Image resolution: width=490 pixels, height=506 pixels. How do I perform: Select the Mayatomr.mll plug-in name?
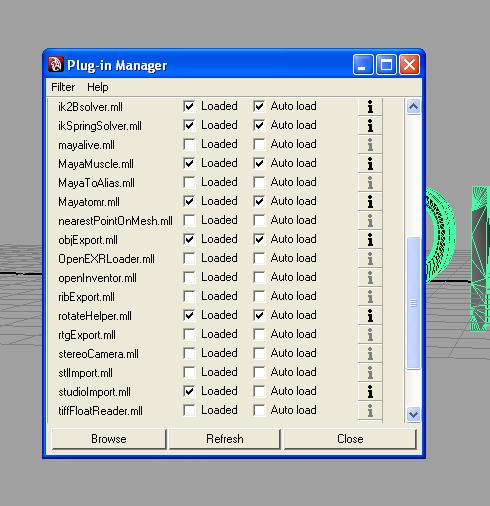(x=89, y=202)
